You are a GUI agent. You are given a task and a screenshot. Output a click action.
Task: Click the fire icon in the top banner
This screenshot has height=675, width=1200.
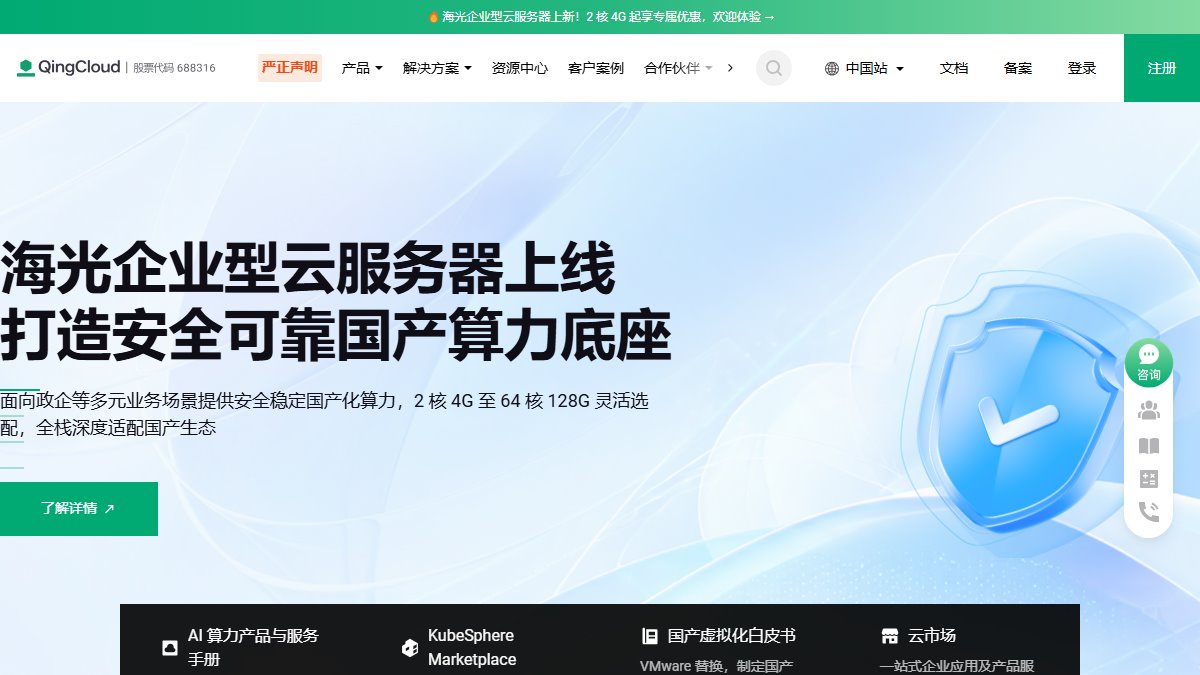point(433,17)
